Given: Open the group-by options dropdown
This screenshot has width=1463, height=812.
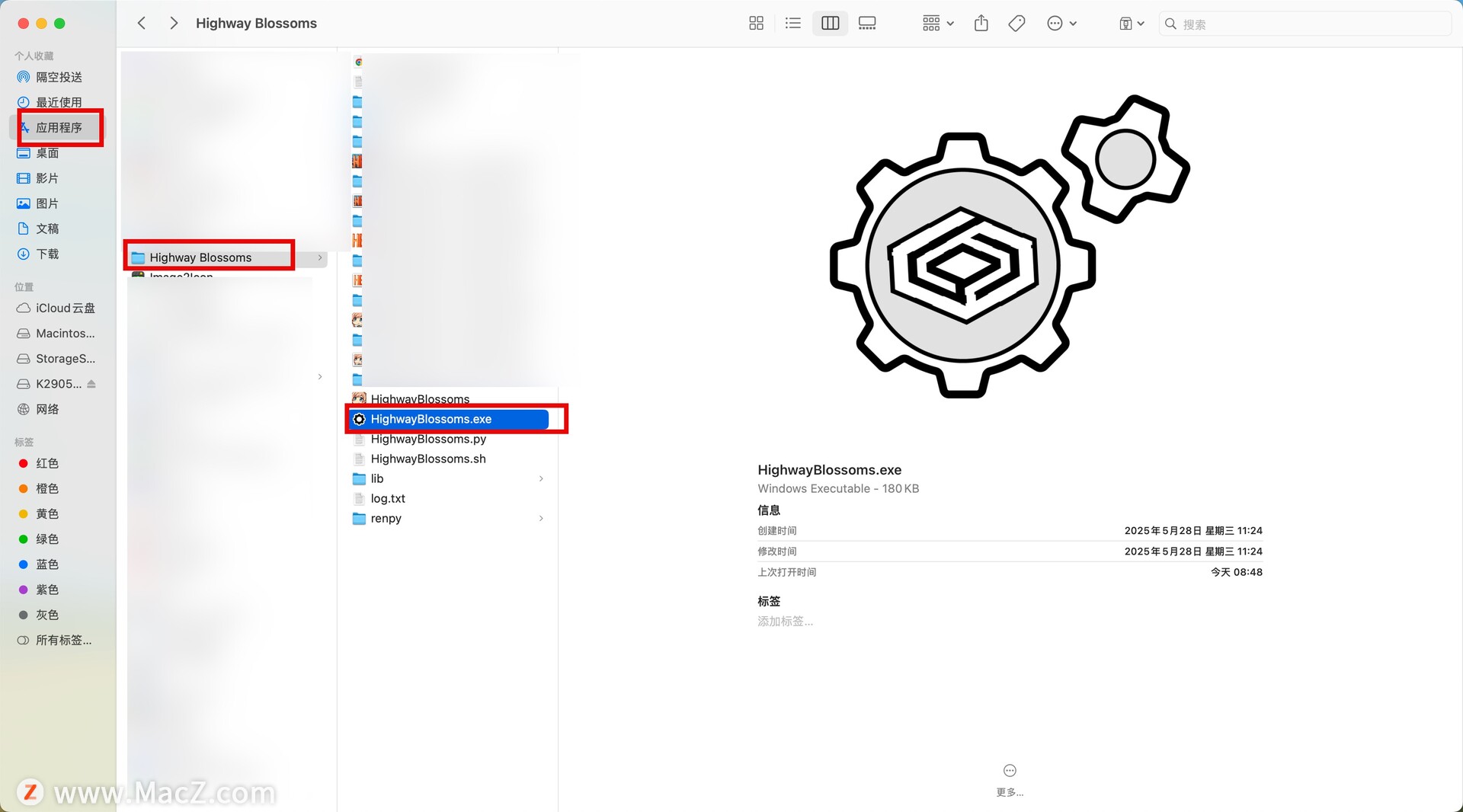Looking at the screenshot, I should [937, 24].
